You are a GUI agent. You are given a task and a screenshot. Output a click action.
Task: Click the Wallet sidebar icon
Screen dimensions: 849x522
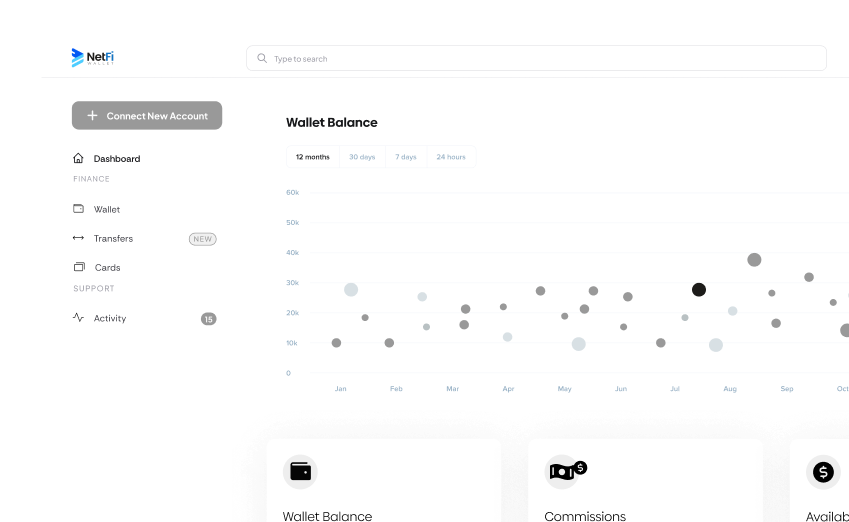[79, 208]
